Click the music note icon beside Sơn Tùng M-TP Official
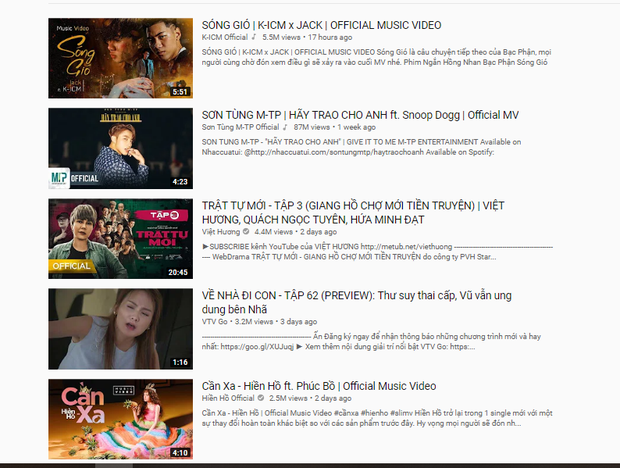620x468 pixels. click(285, 127)
